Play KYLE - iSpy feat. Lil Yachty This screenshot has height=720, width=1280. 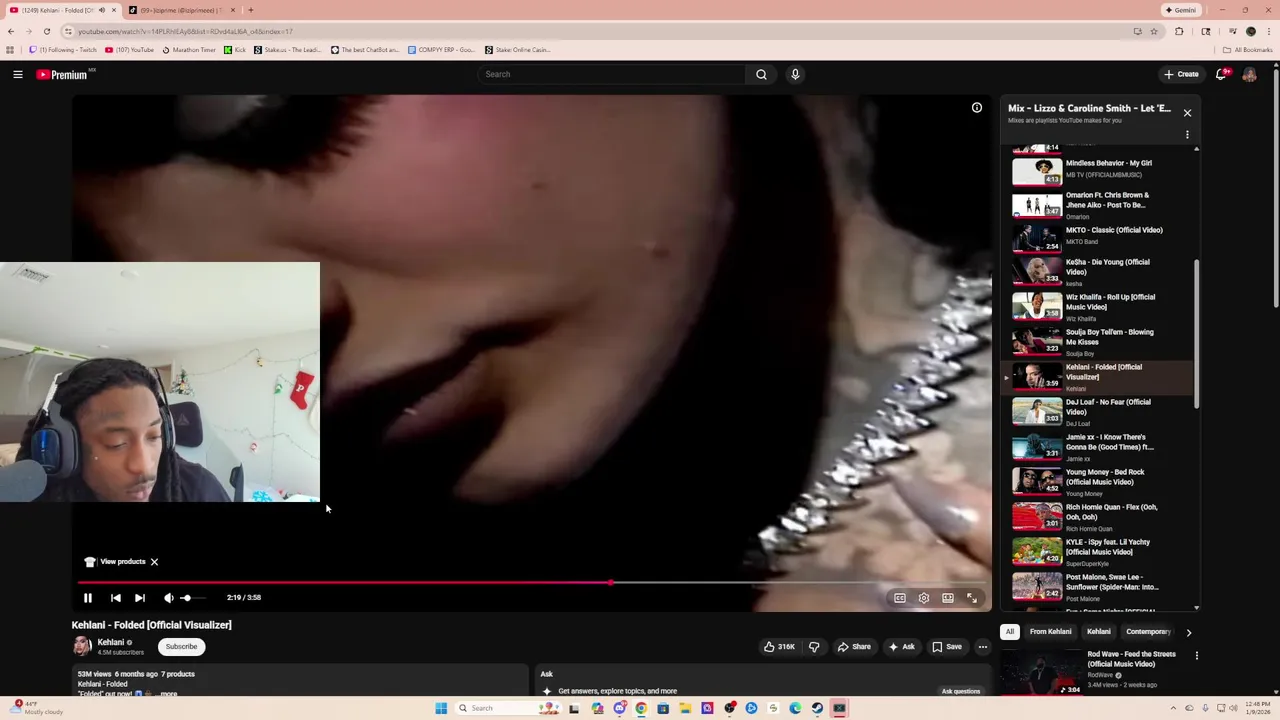tap(1099, 552)
